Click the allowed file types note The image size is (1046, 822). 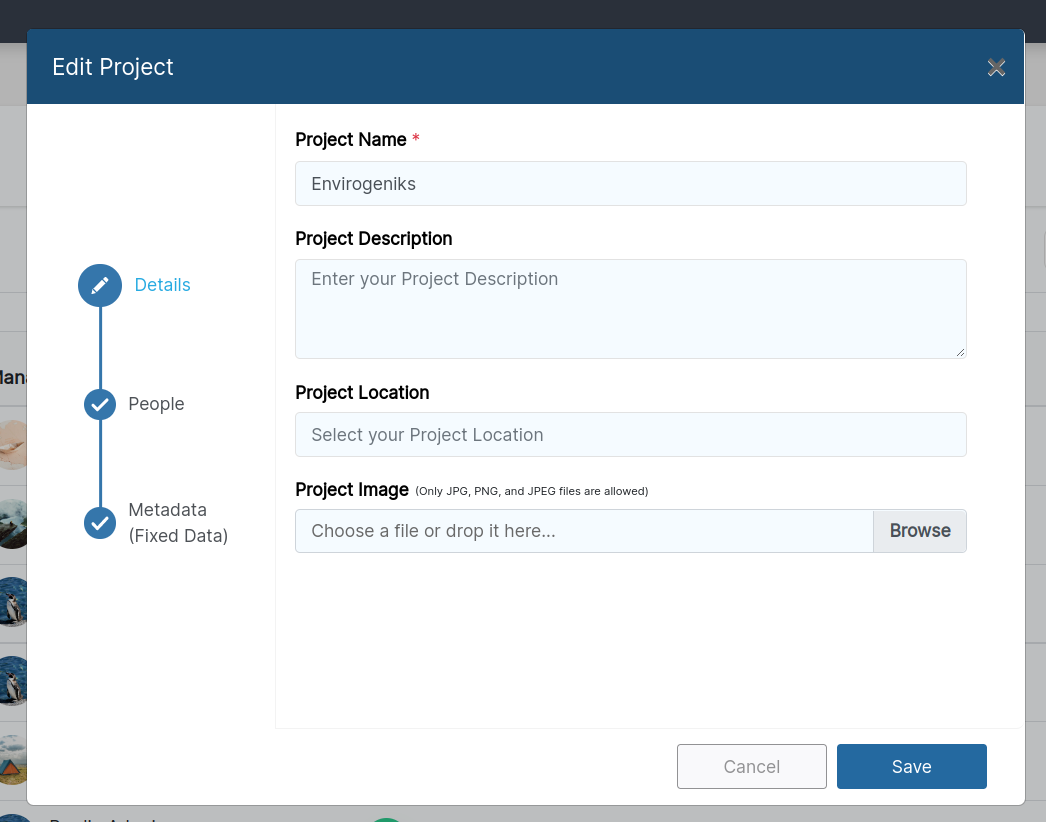pos(532,491)
